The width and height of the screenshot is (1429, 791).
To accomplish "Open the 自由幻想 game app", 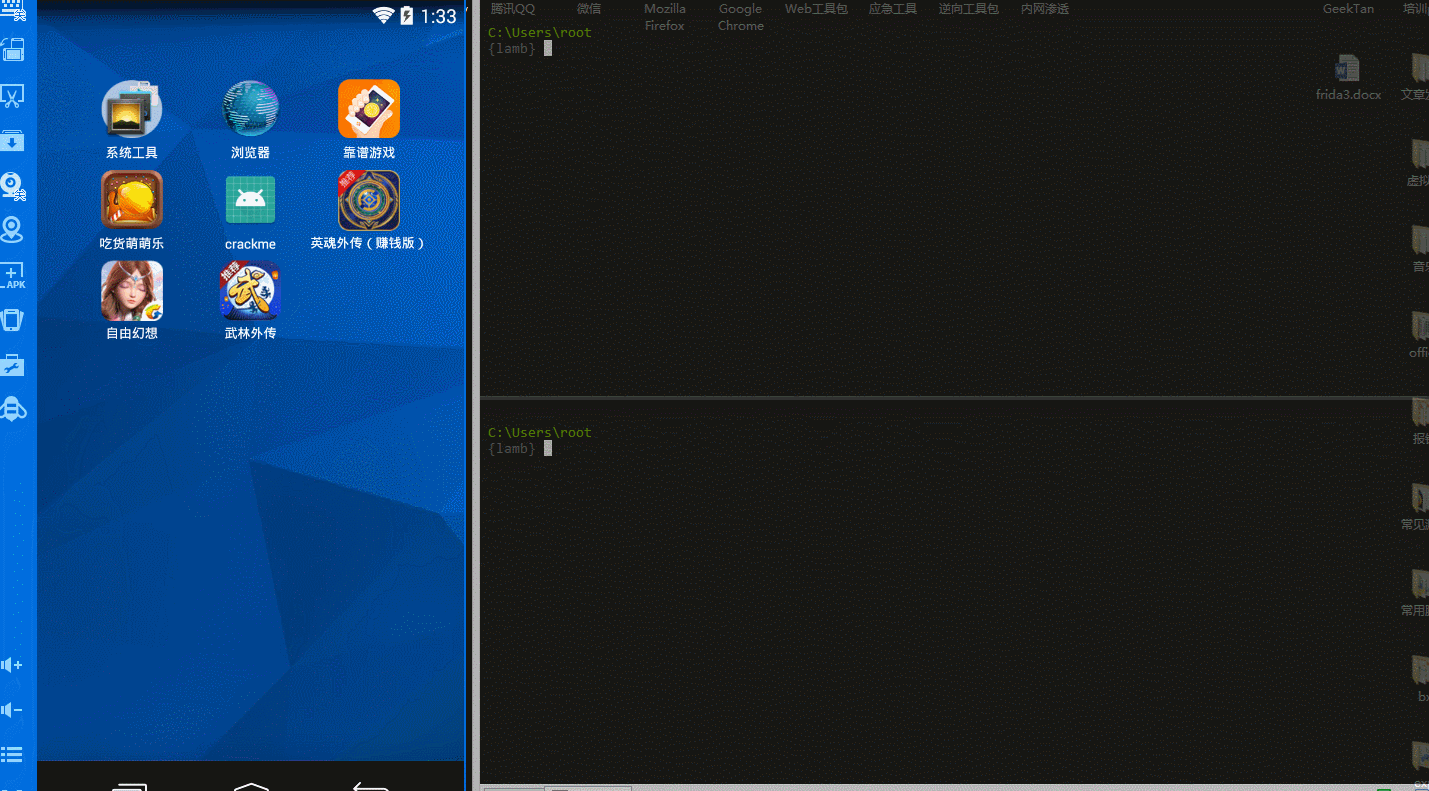I will coord(132,300).
